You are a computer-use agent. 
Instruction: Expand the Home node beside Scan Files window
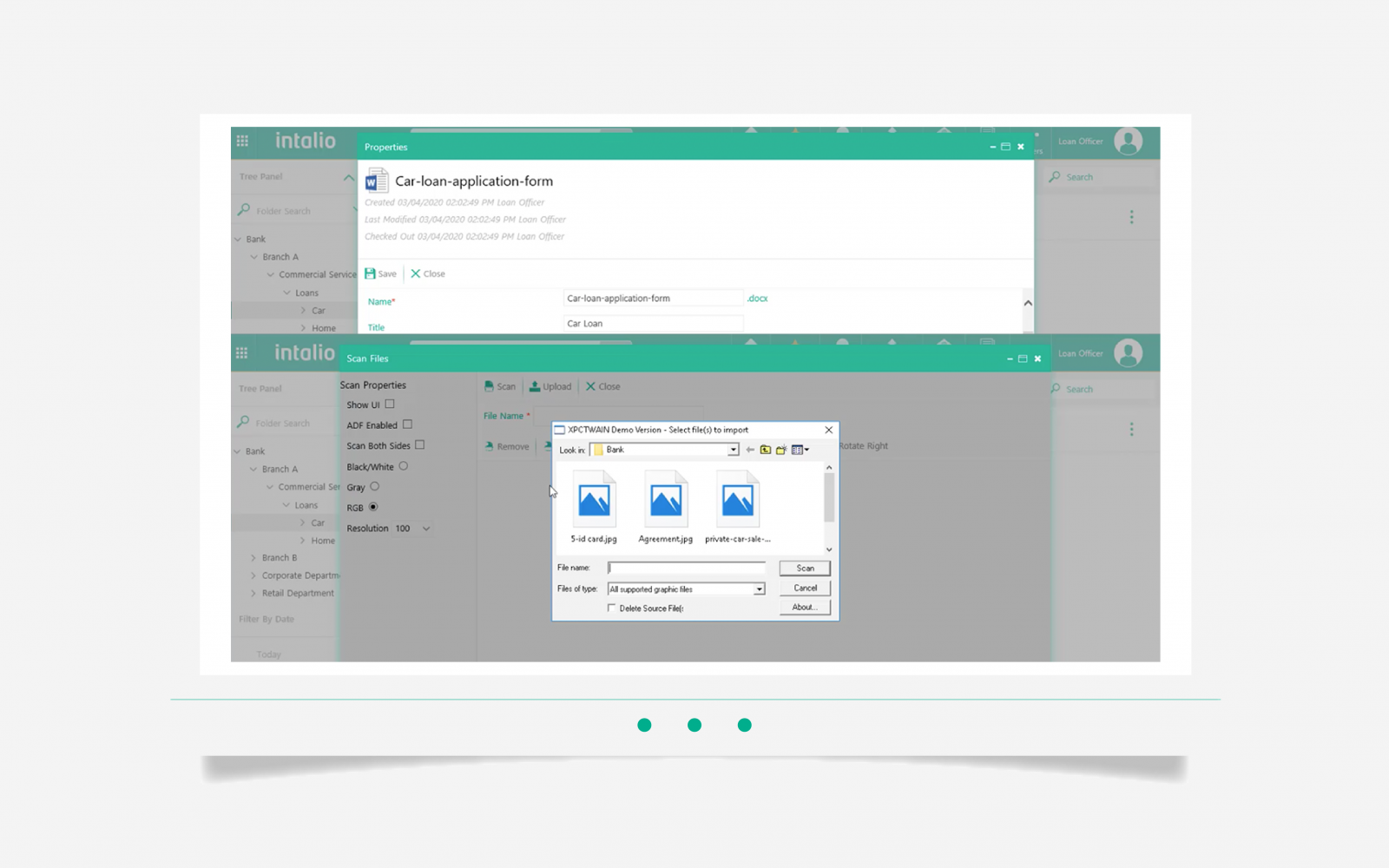303,540
